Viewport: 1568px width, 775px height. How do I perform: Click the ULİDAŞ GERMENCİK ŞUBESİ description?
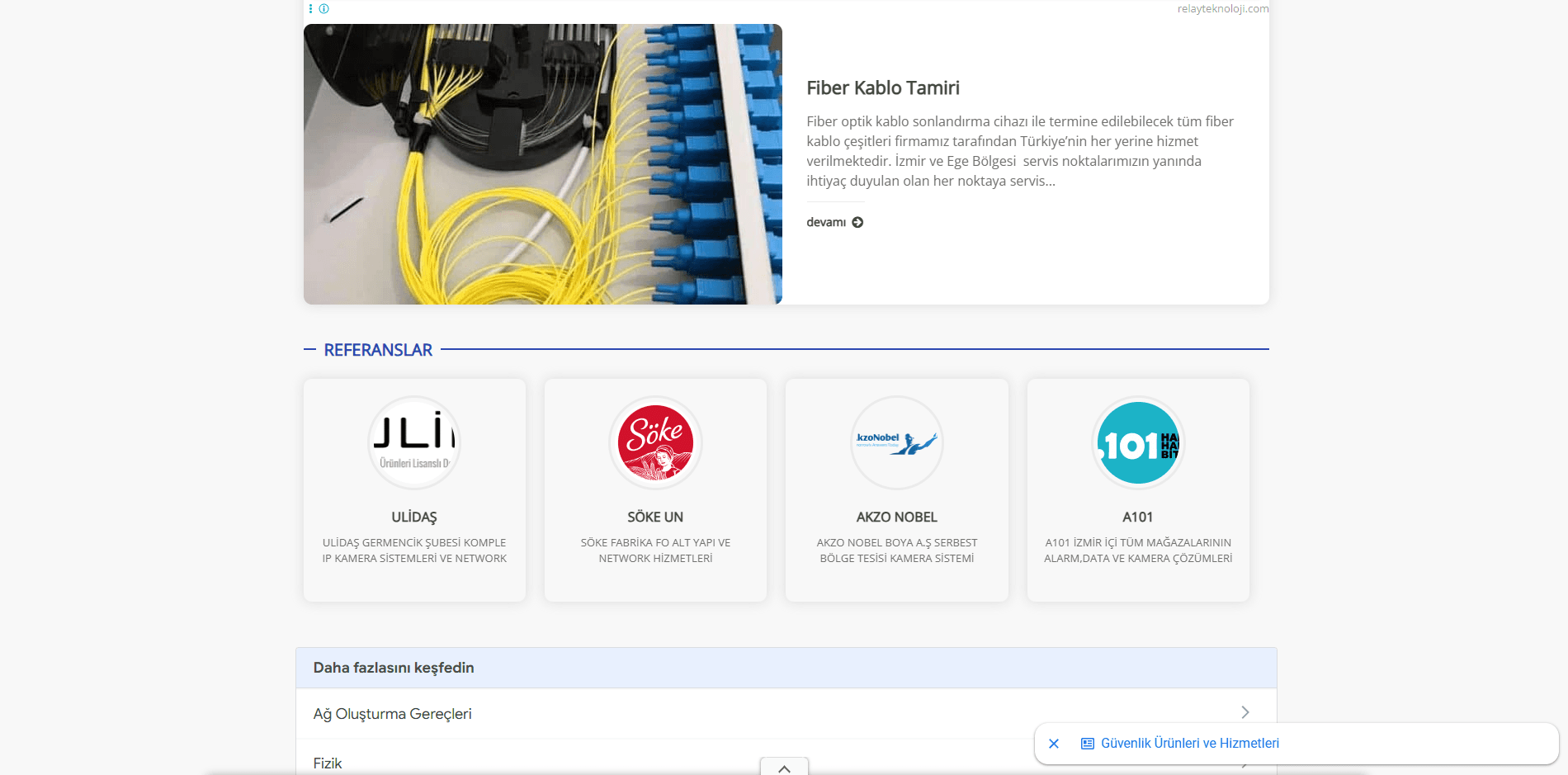coord(414,551)
